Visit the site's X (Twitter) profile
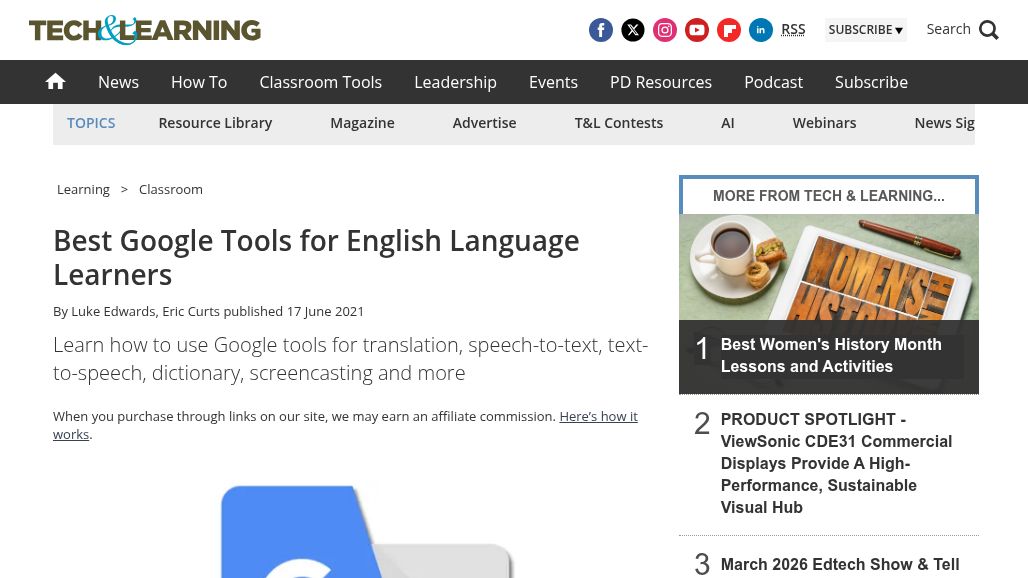 (633, 30)
